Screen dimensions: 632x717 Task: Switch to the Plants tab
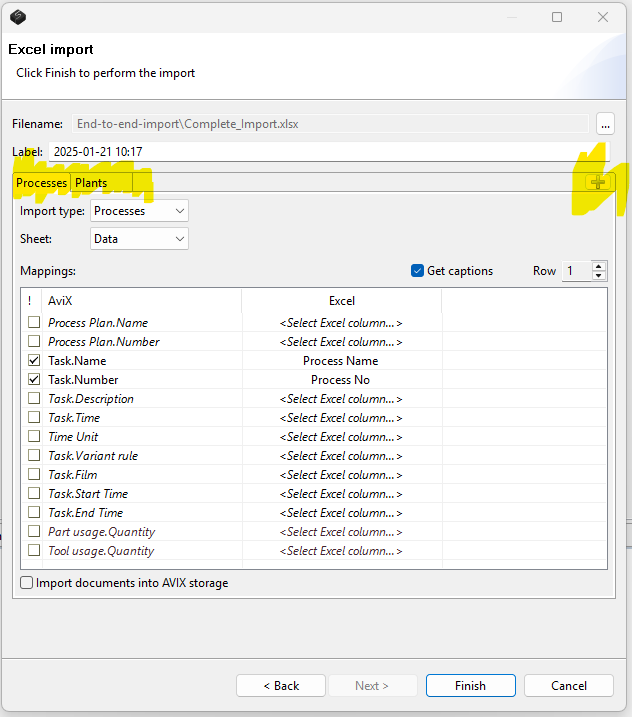(x=91, y=183)
